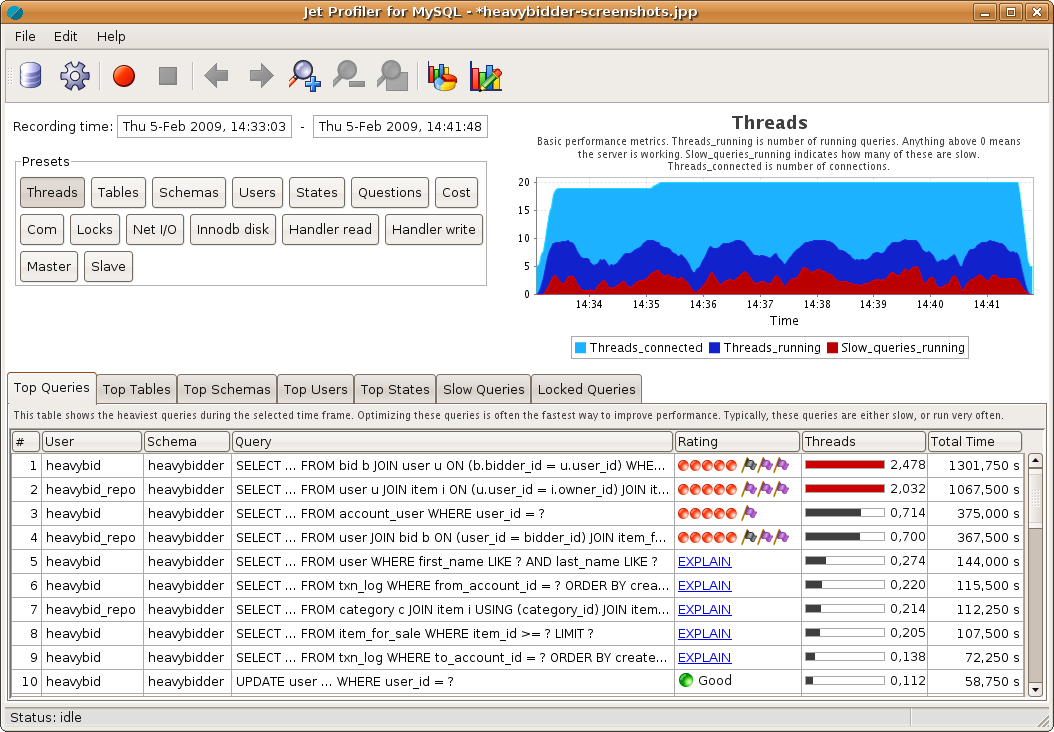Click scrollbar up arrow in query table

click(1035, 461)
